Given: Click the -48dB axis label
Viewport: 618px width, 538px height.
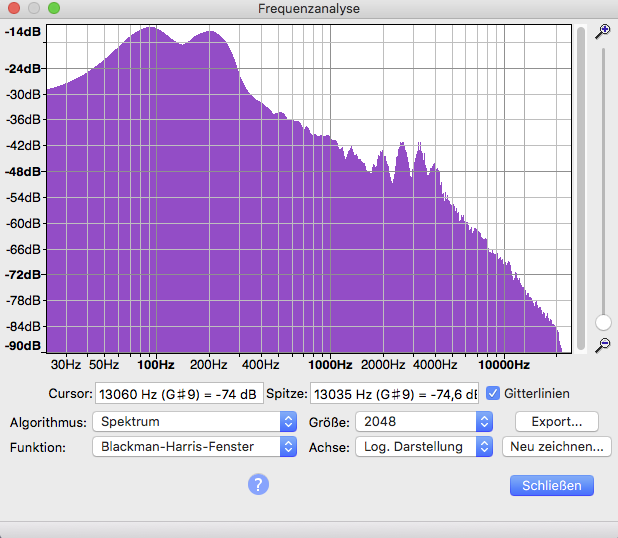Looking at the screenshot, I should [x=22, y=172].
